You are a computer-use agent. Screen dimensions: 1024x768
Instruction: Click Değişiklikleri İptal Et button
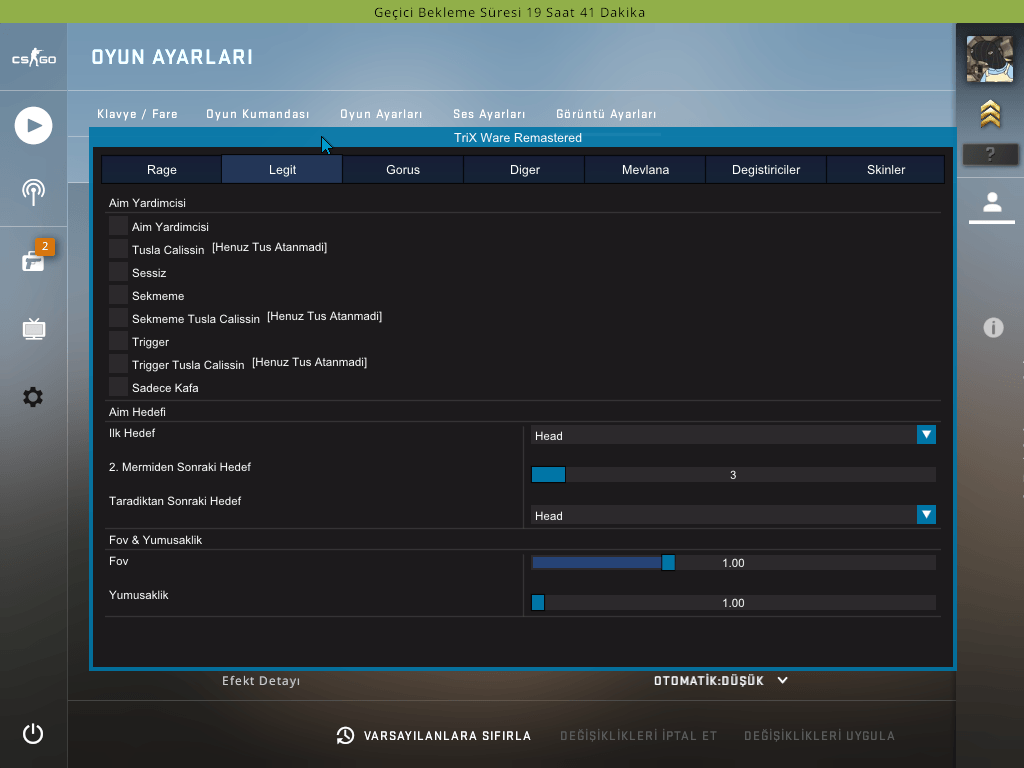639,736
